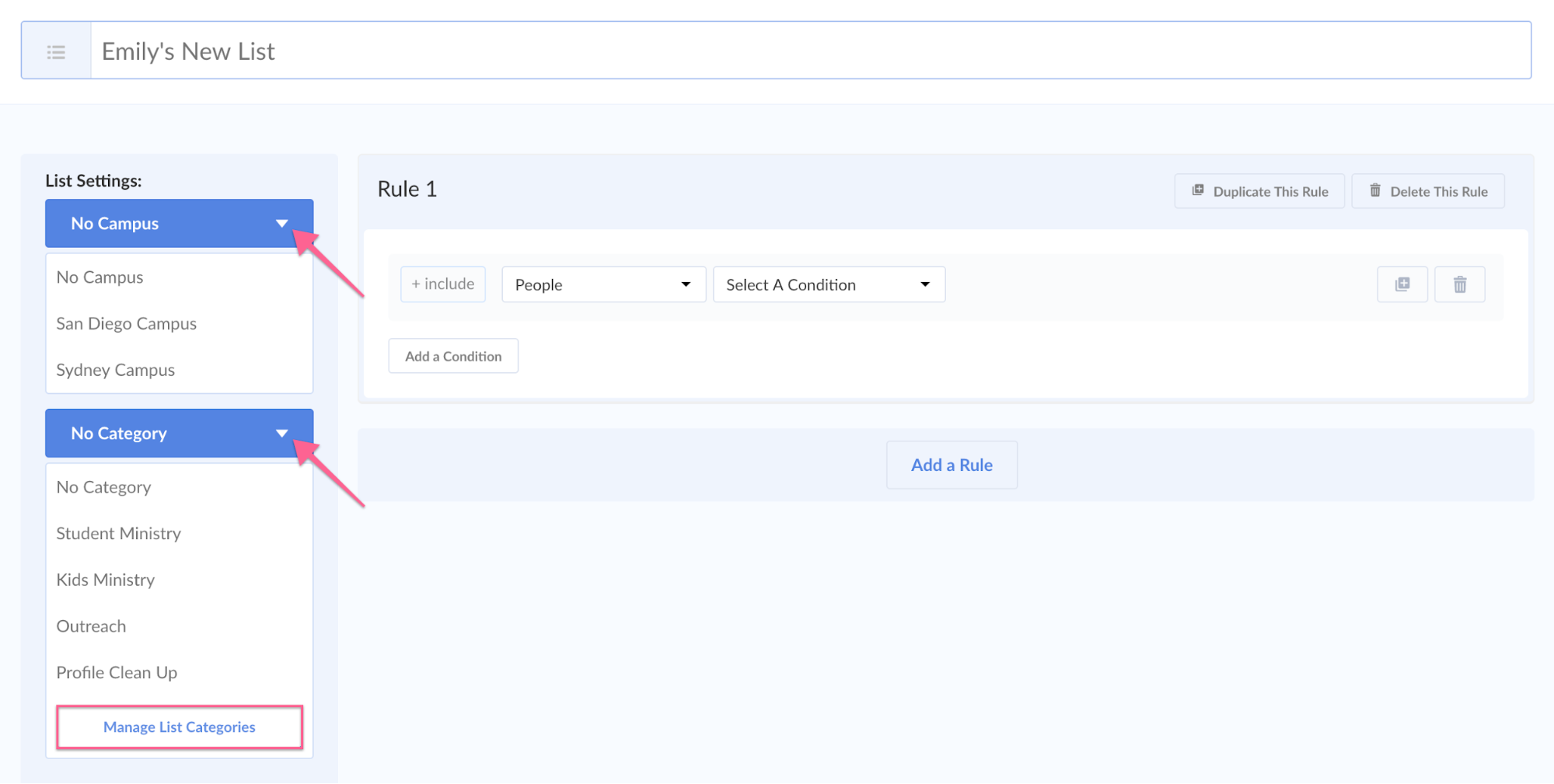1554x784 pixels.
Task: Click Add a Condition button
Action: point(452,356)
